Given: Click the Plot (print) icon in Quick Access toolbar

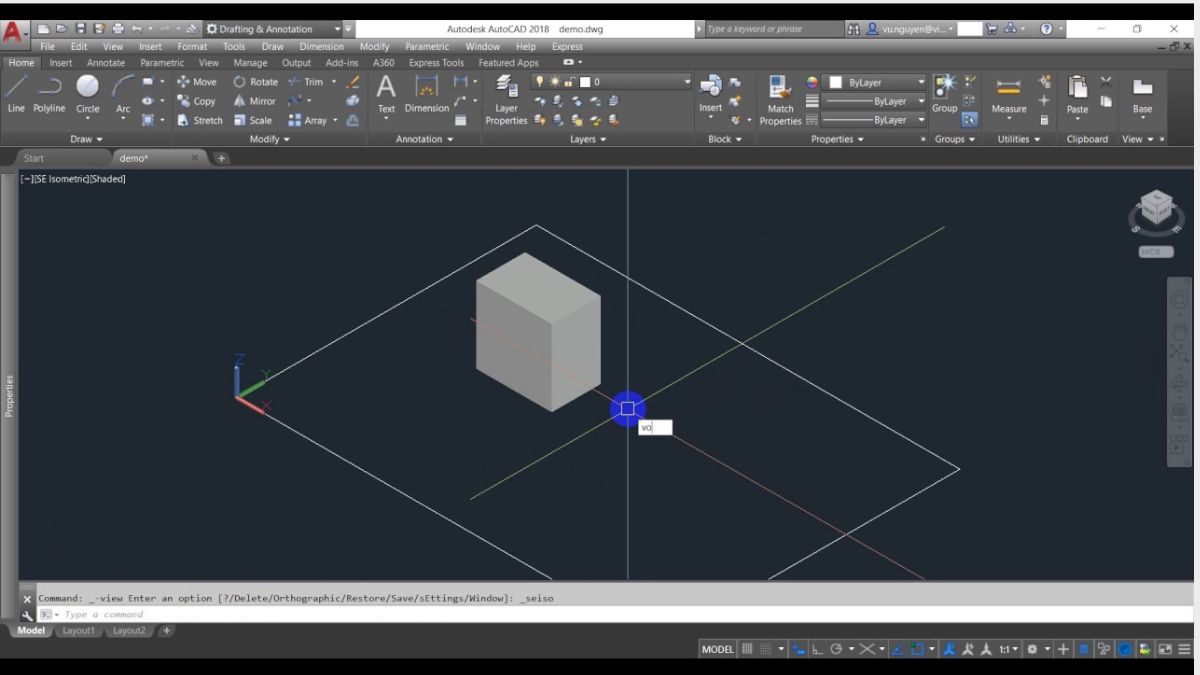Looking at the screenshot, I should [x=118, y=29].
